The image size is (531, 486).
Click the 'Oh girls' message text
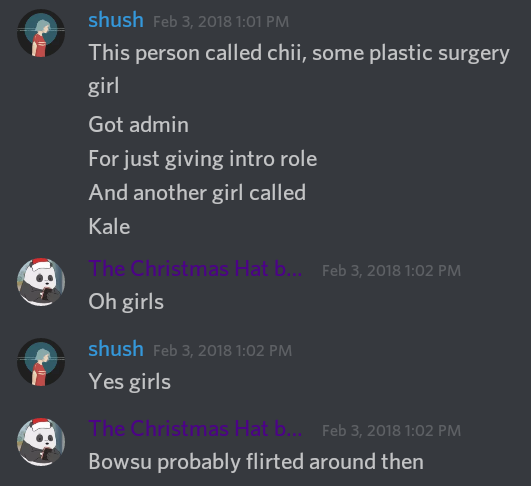click(x=126, y=302)
